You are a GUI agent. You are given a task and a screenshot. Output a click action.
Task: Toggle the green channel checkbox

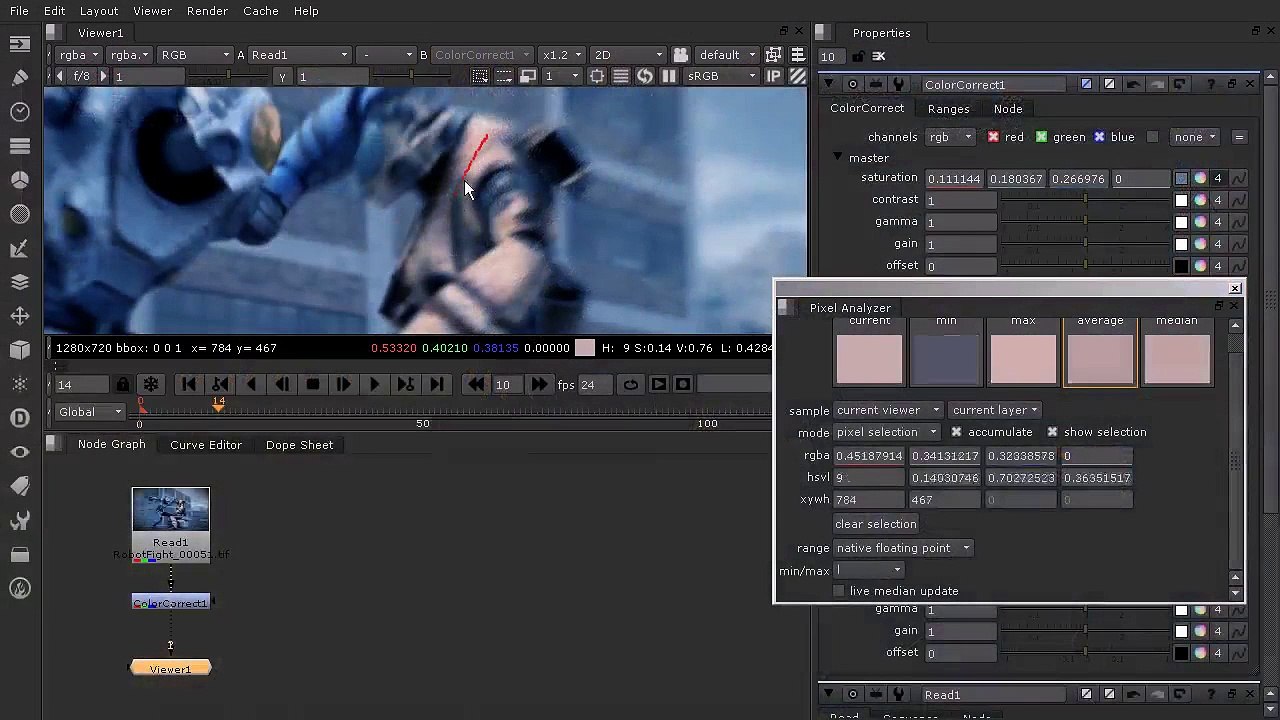(1041, 137)
